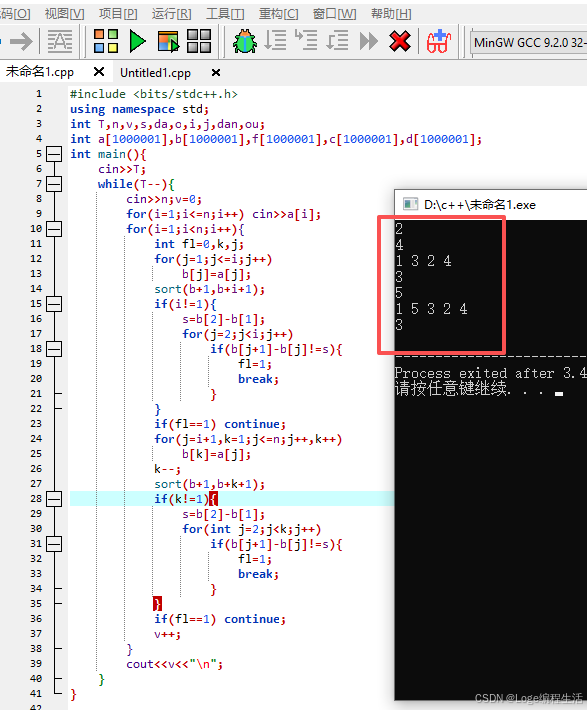Open the 运行[R] menu
Screen dimensions: 587x710
click(x=172, y=14)
